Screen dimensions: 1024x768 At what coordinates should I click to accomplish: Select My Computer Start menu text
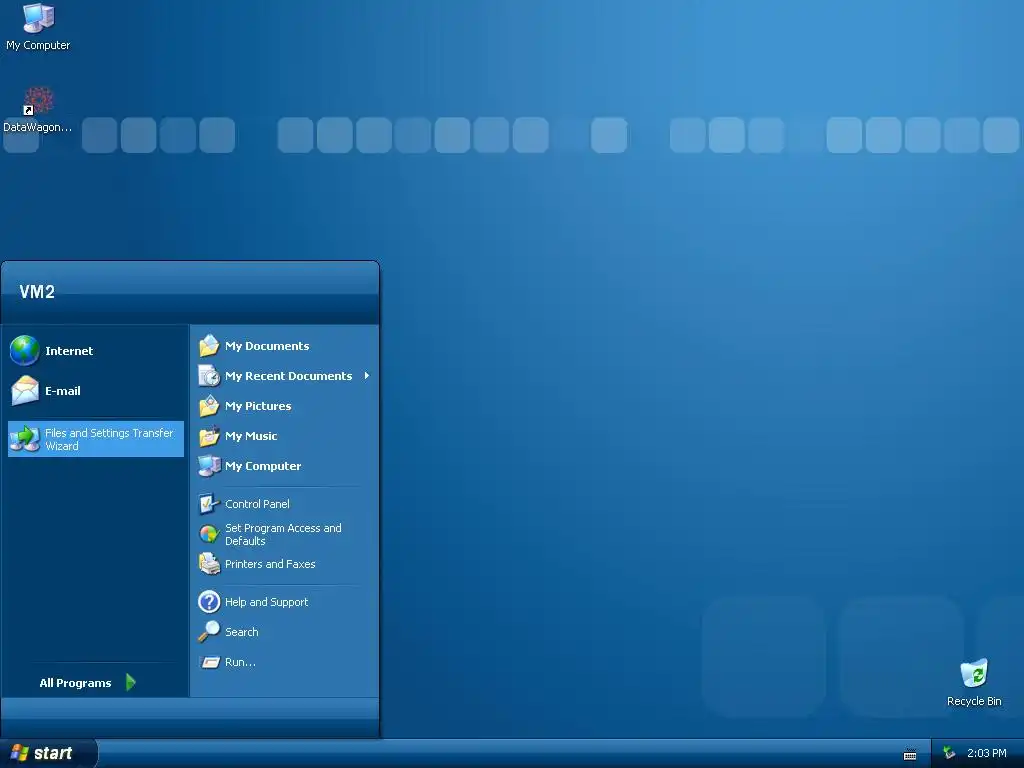pyautogui.click(x=263, y=466)
